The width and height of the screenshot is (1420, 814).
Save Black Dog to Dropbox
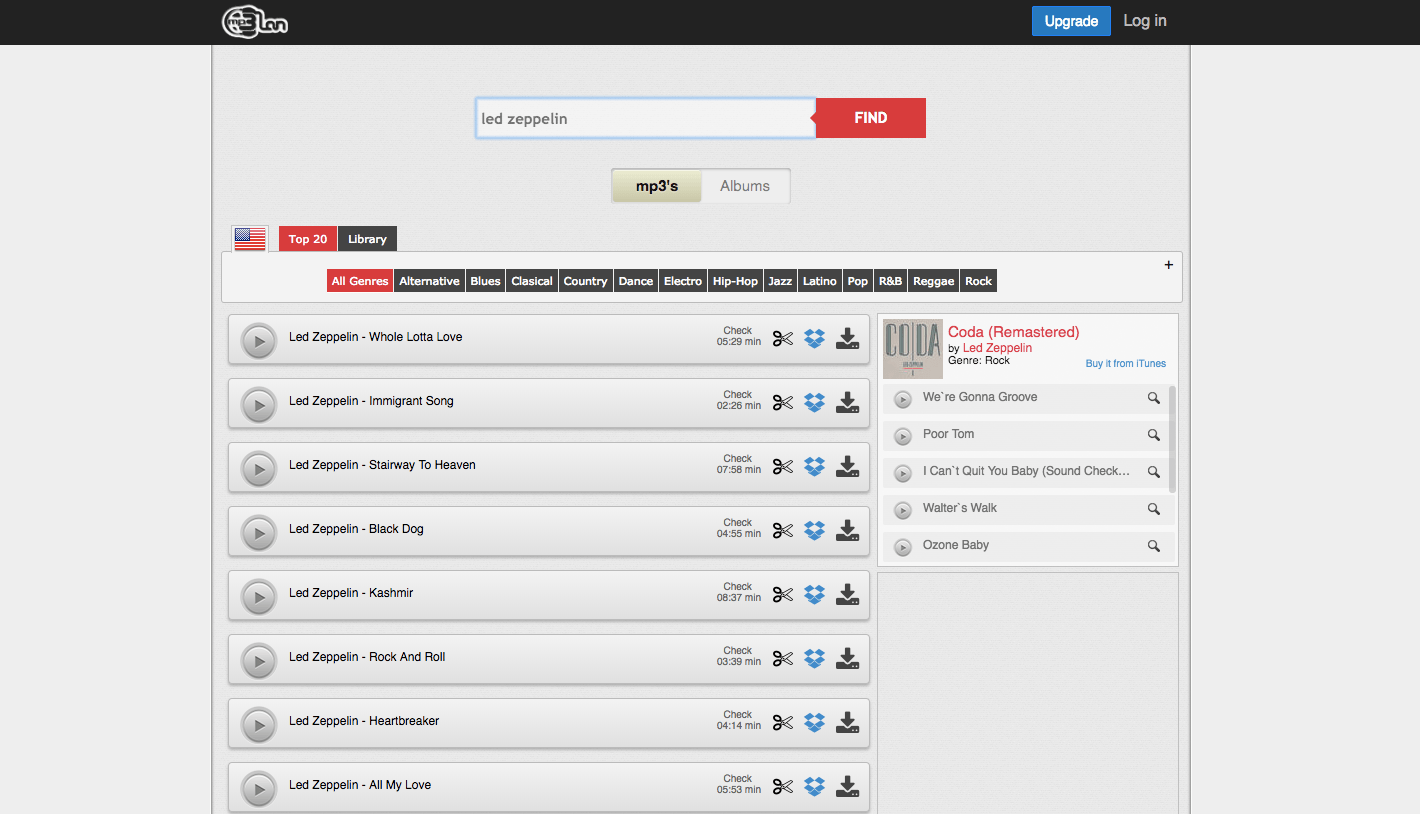pos(815,531)
